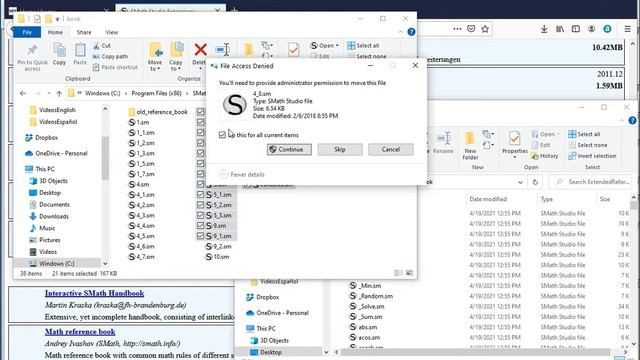Click the Cut scissors icon
This screenshot has width=640, height=360.
96,46
